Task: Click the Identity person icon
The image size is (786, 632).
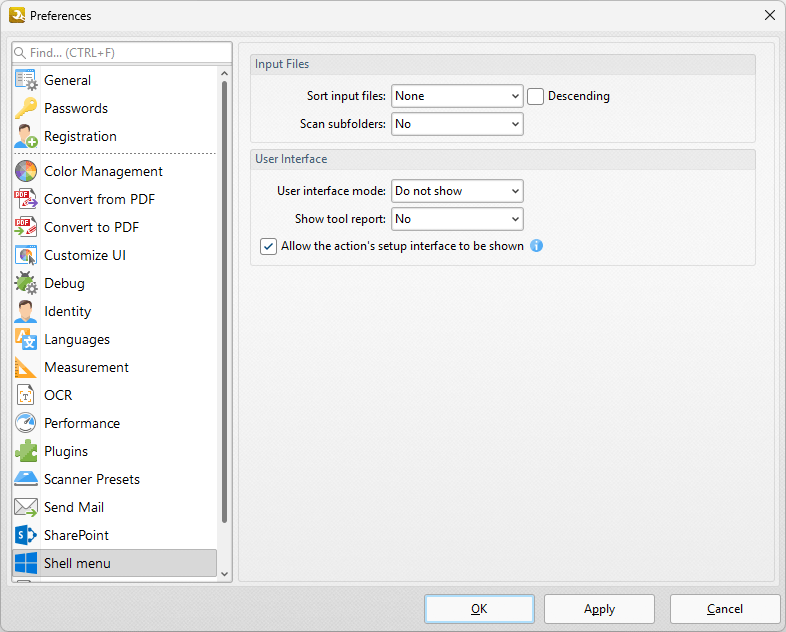Action: [x=26, y=312]
